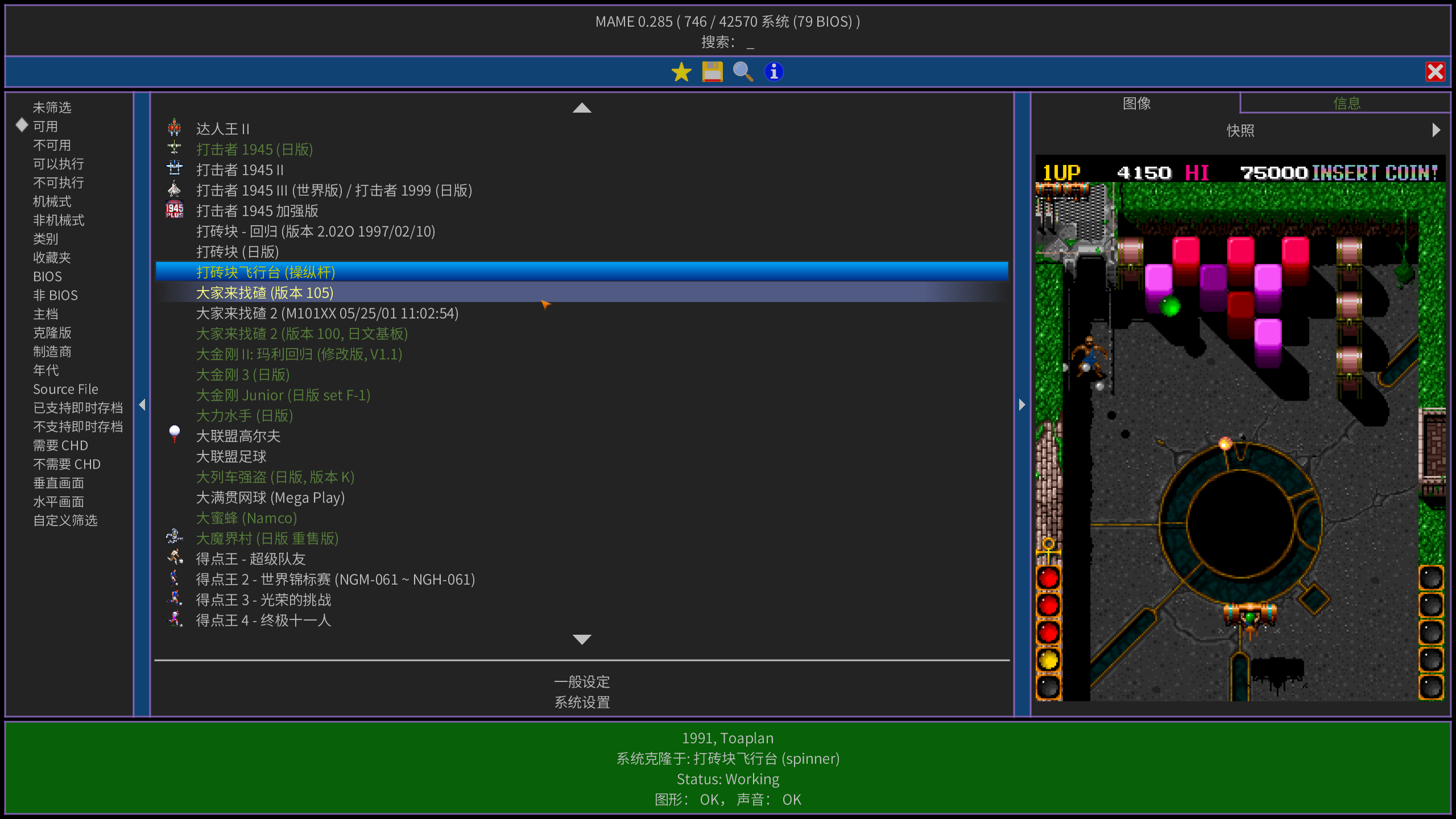The width and height of the screenshot is (1456, 819).
Task: Click the save/export floppy disk icon
Action: point(712,72)
